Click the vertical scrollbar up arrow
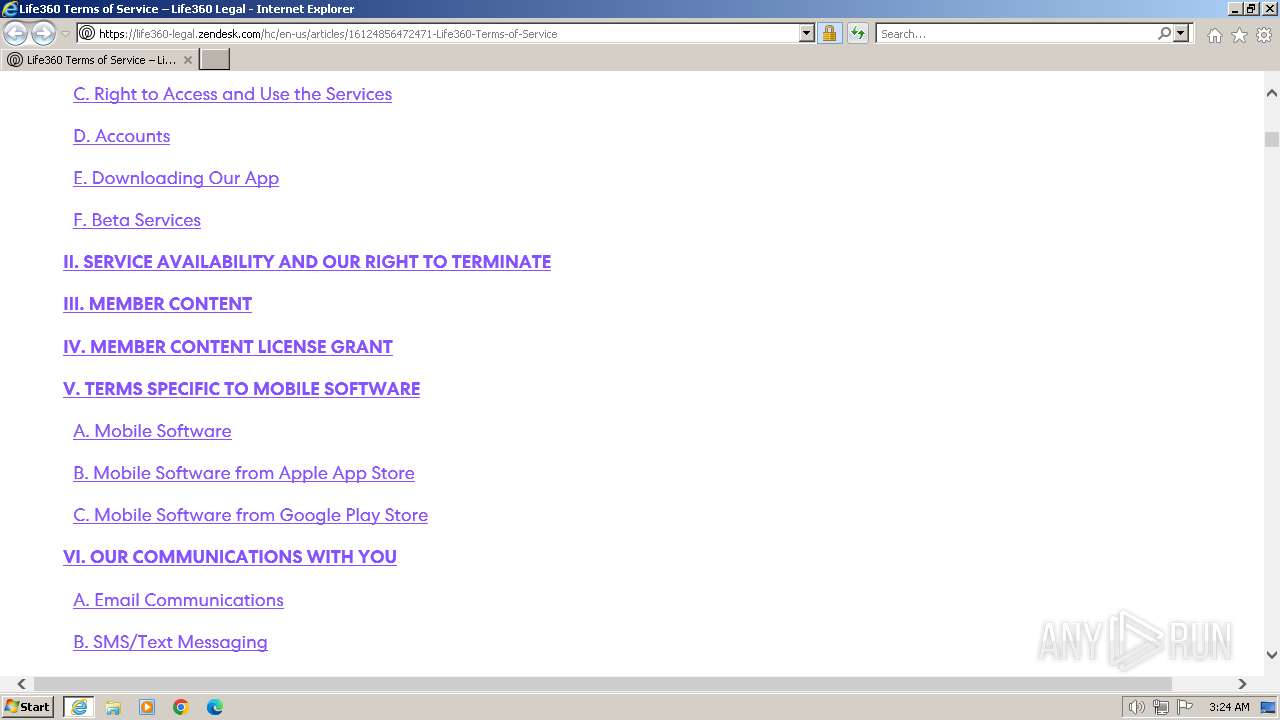This screenshot has height=720, width=1280. 1271,93
